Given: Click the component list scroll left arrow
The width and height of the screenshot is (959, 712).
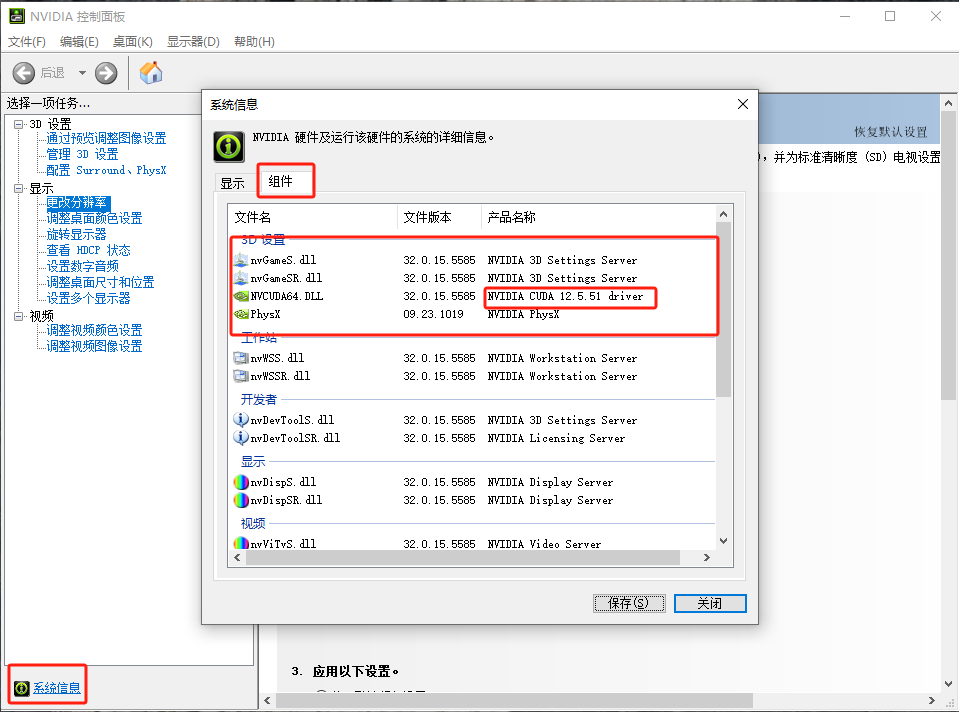Looking at the screenshot, I should pos(237,557).
